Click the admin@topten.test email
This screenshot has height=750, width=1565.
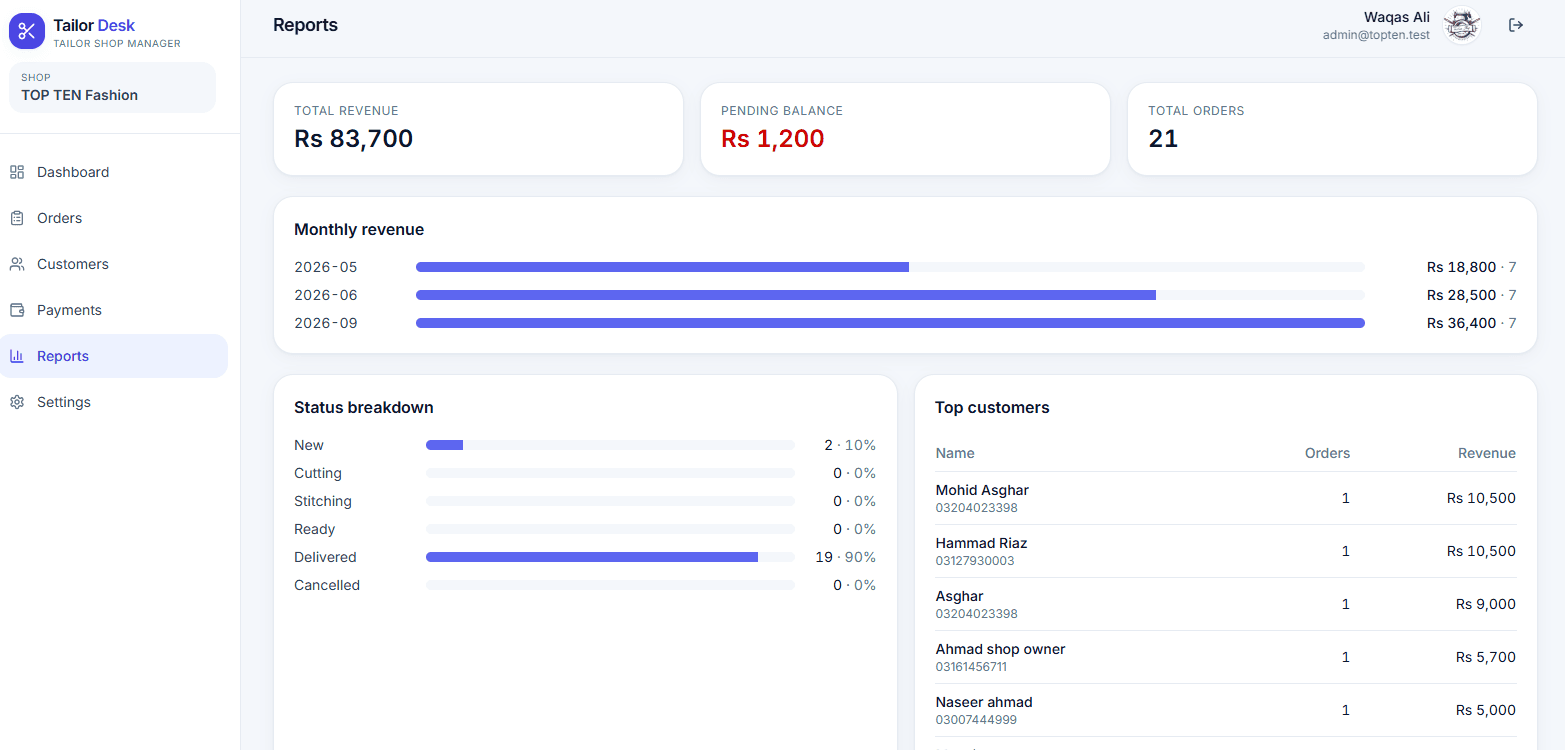(x=1376, y=35)
